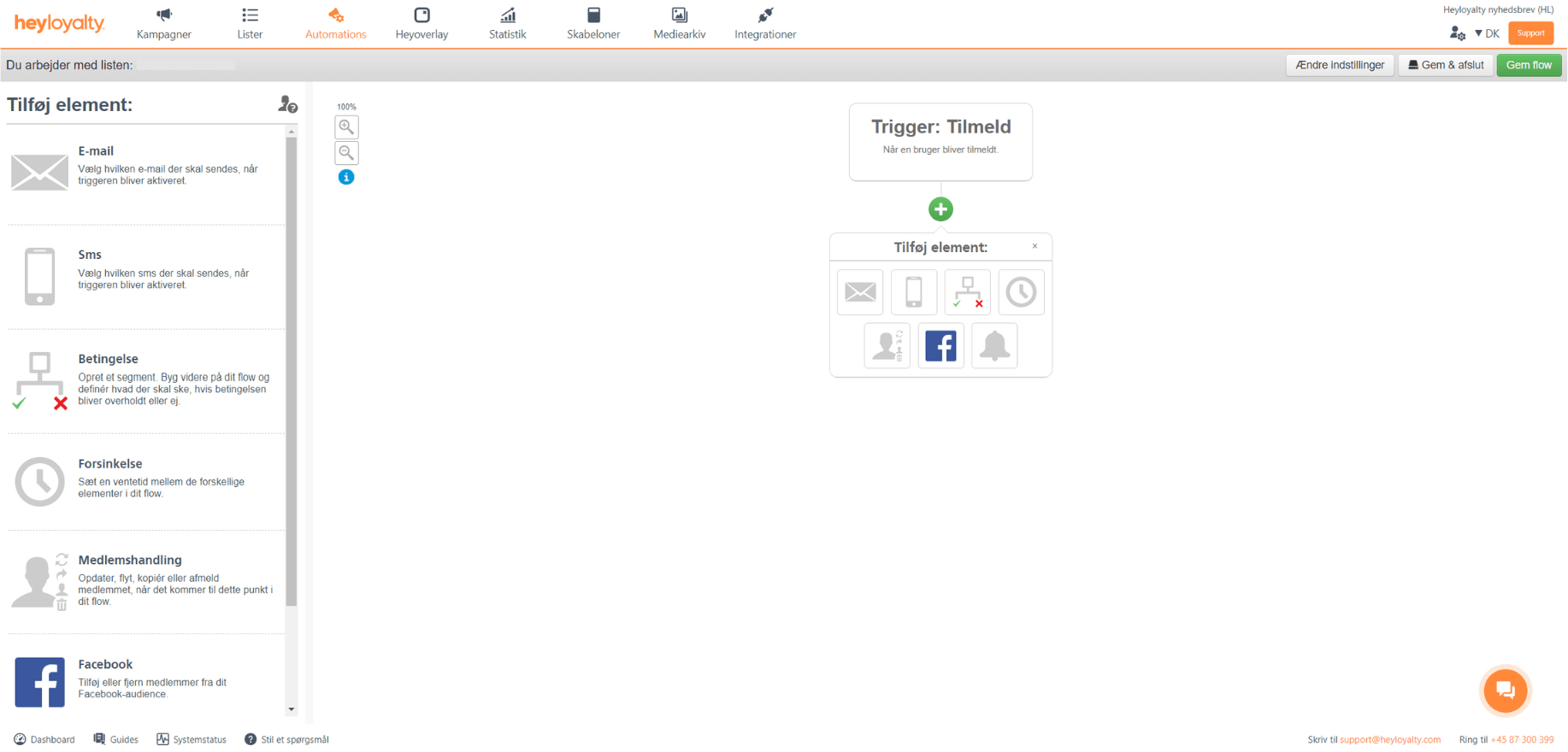This screenshot has height=752, width=1568.
Task: Click the green plus add-element button
Action: coord(940,209)
